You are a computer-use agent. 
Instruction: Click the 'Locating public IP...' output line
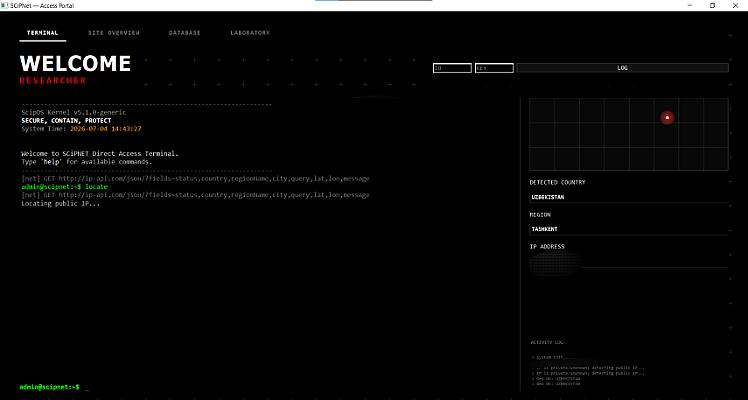tap(61, 204)
